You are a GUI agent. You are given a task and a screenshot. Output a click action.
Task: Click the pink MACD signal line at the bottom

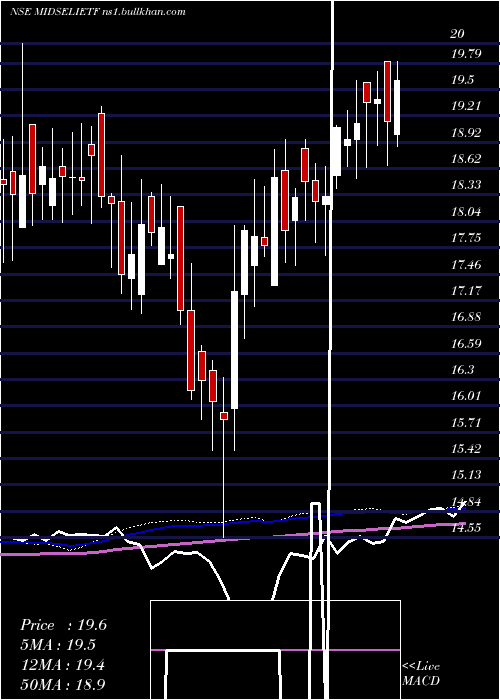(x=275, y=650)
